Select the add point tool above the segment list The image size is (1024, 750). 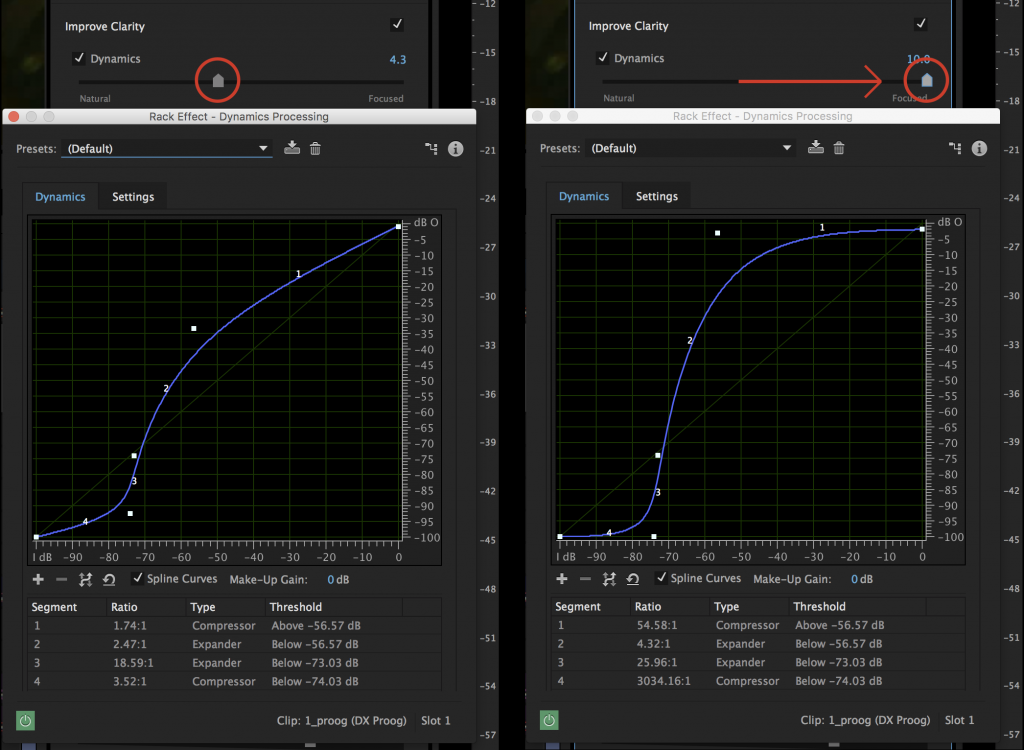[x=38, y=579]
